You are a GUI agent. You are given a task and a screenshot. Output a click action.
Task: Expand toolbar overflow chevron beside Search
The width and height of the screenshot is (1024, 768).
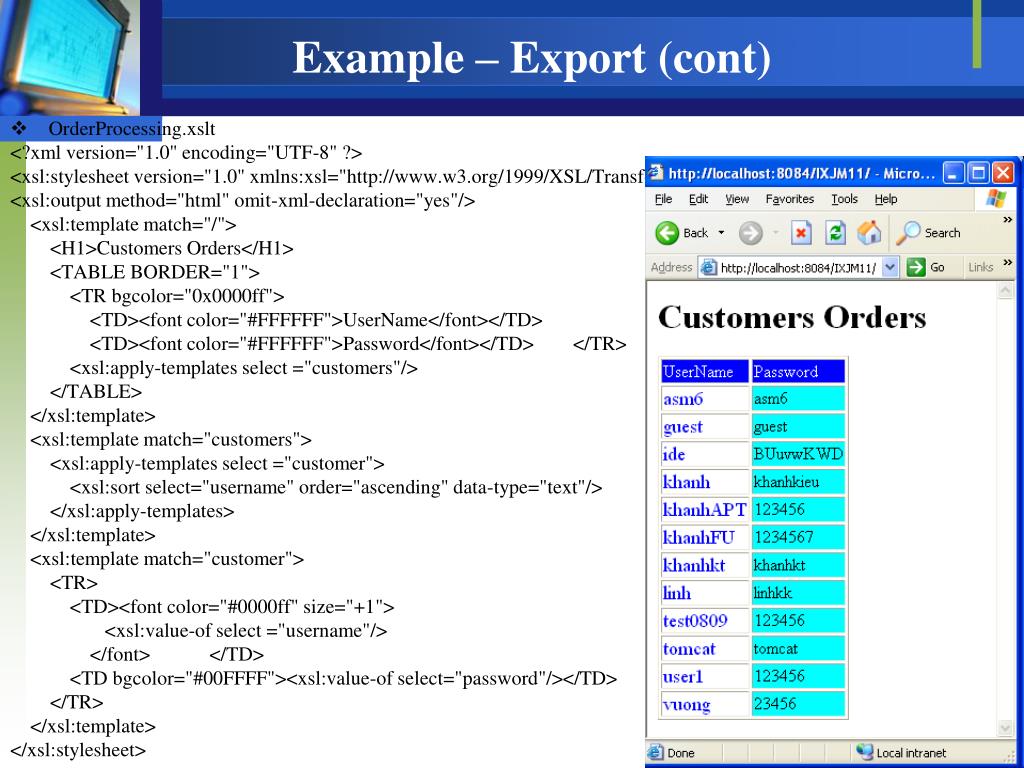(x=1008, y=220)
